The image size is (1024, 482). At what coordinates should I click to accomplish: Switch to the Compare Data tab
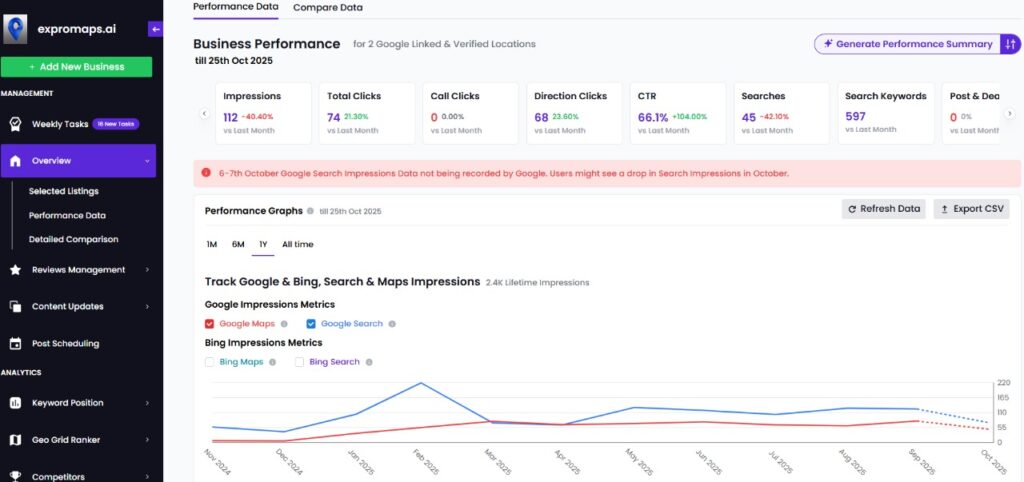point(327,8)
